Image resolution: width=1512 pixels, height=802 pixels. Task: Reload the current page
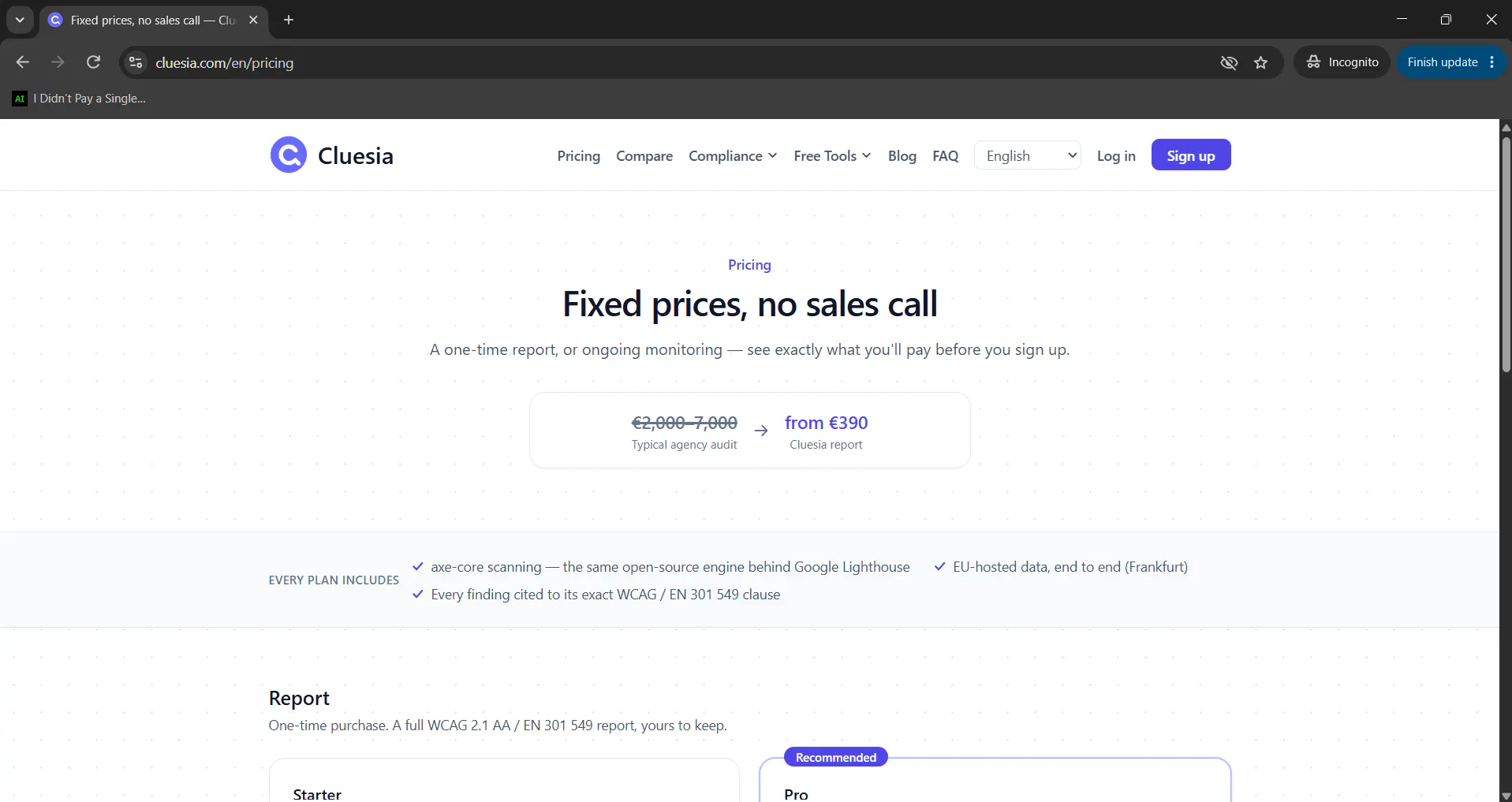click(93, 62)
